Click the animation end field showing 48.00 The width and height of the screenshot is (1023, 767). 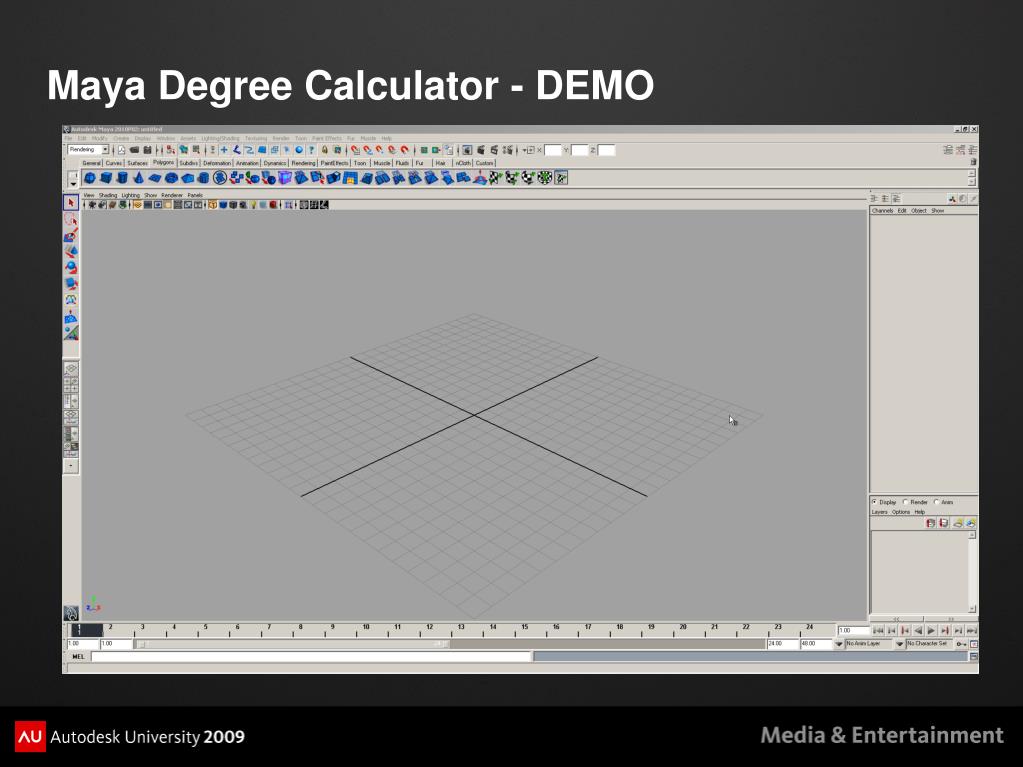pyautogui.click(x=816, y=644)
